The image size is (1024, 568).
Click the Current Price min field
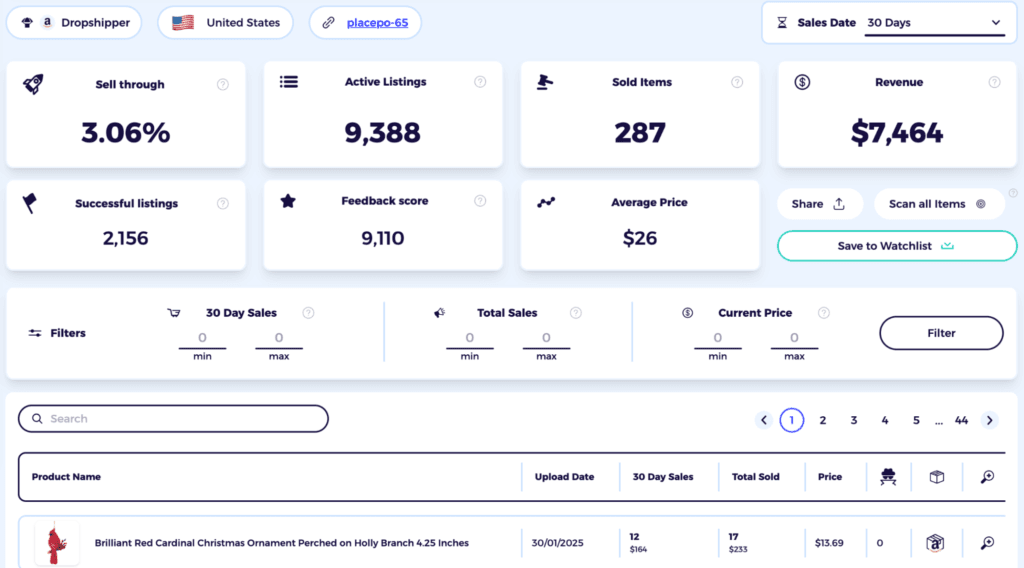click(x=718, y=338)
